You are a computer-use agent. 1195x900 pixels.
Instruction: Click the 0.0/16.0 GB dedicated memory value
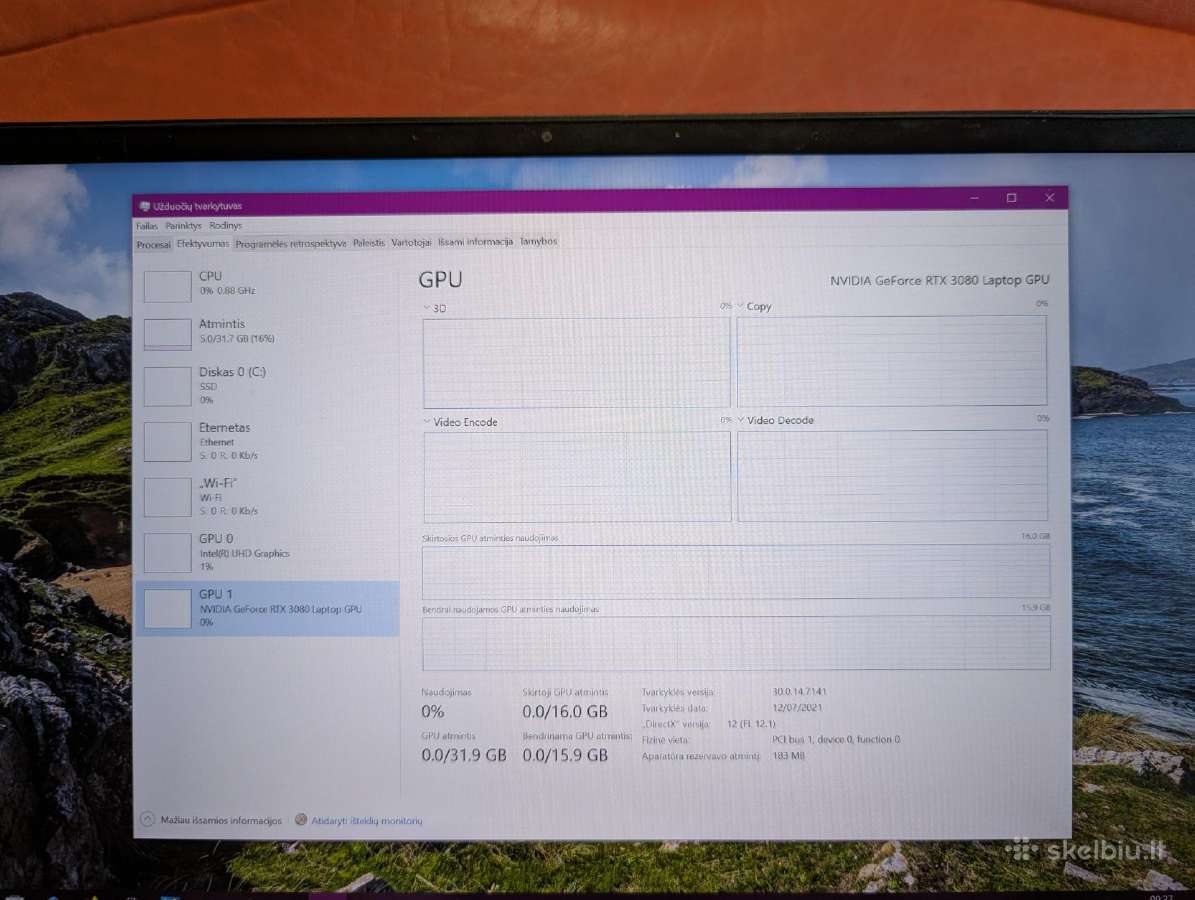pos(565,712)
